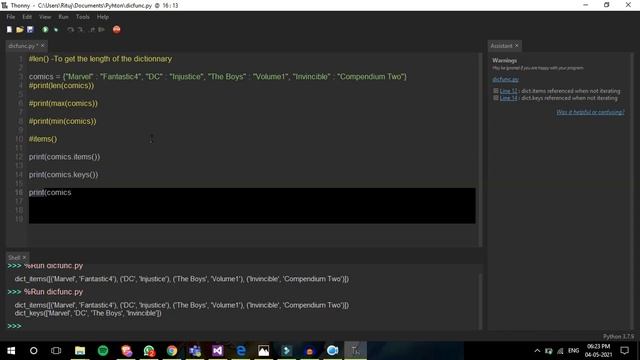
Task: Click the Resume debug icon
Action: 101,29
